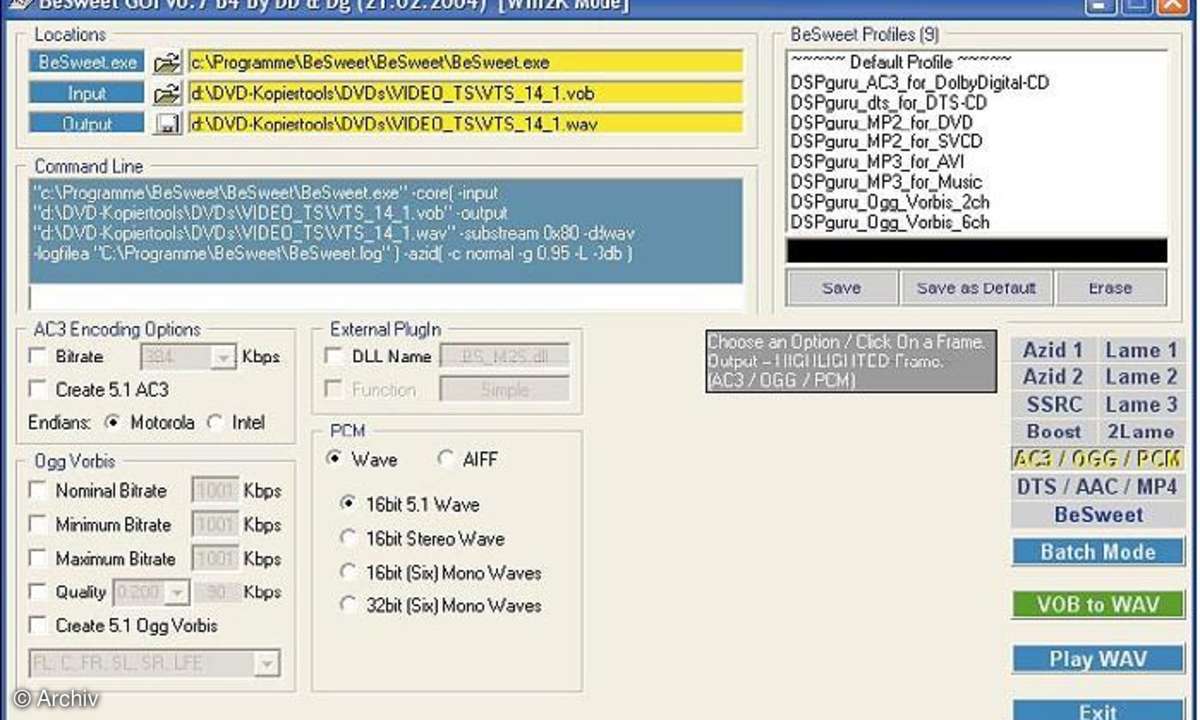Open the Azid 1 frame

pos(1053,350)
